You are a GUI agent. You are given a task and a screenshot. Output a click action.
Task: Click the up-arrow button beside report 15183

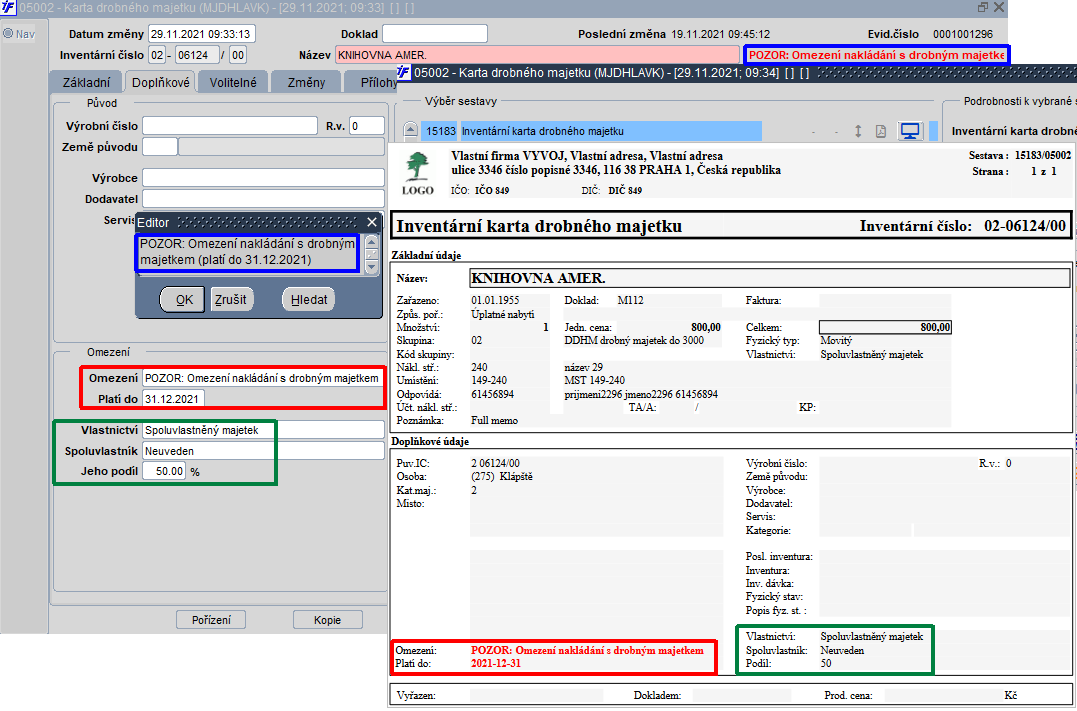tap(409, 131)
